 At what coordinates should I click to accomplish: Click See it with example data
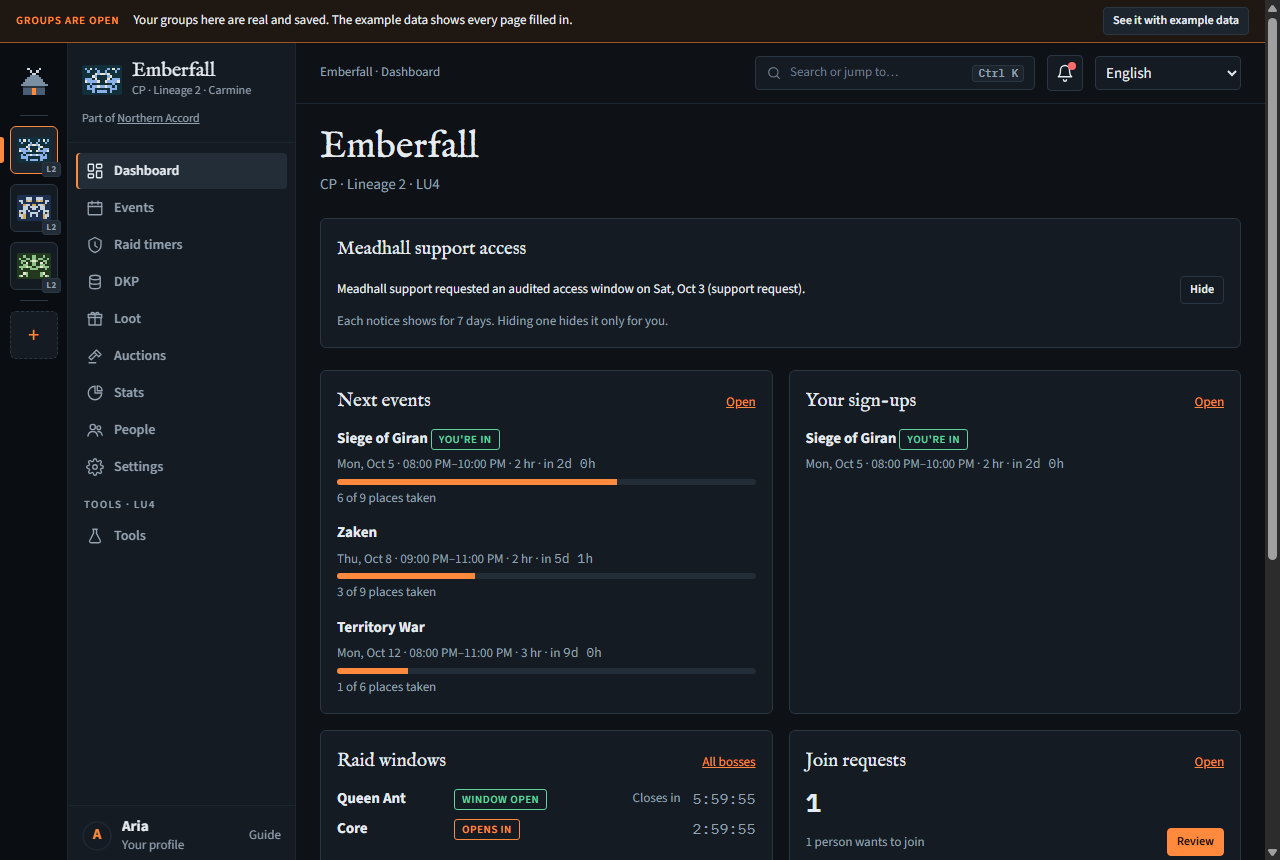tap(1175, 20)
